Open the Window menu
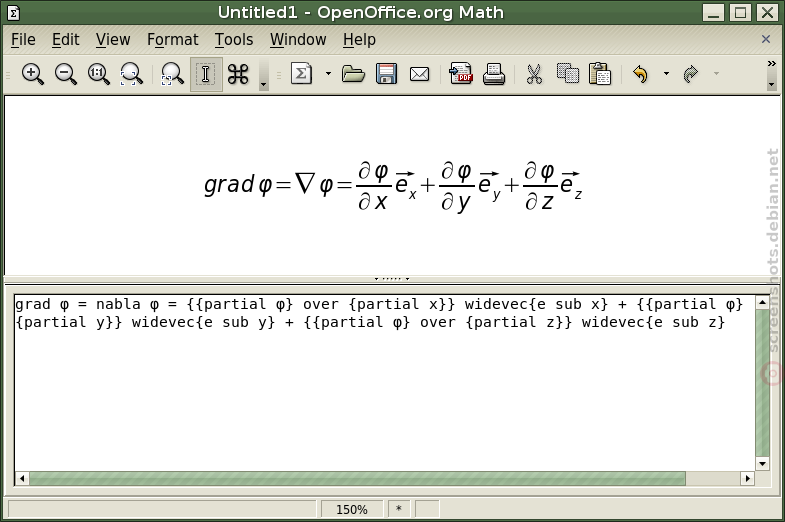The image size is (785, 522). (298, 40)
